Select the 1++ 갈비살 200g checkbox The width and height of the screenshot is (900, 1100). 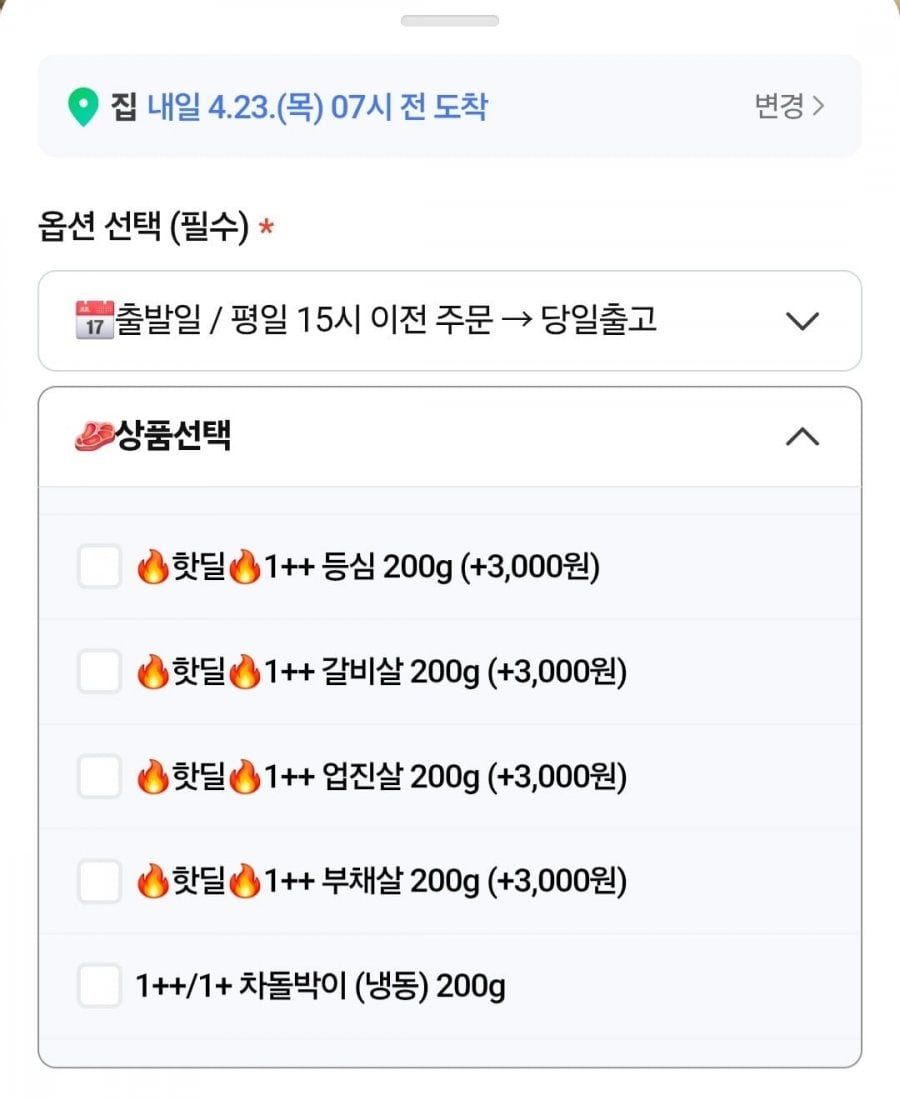99,673
